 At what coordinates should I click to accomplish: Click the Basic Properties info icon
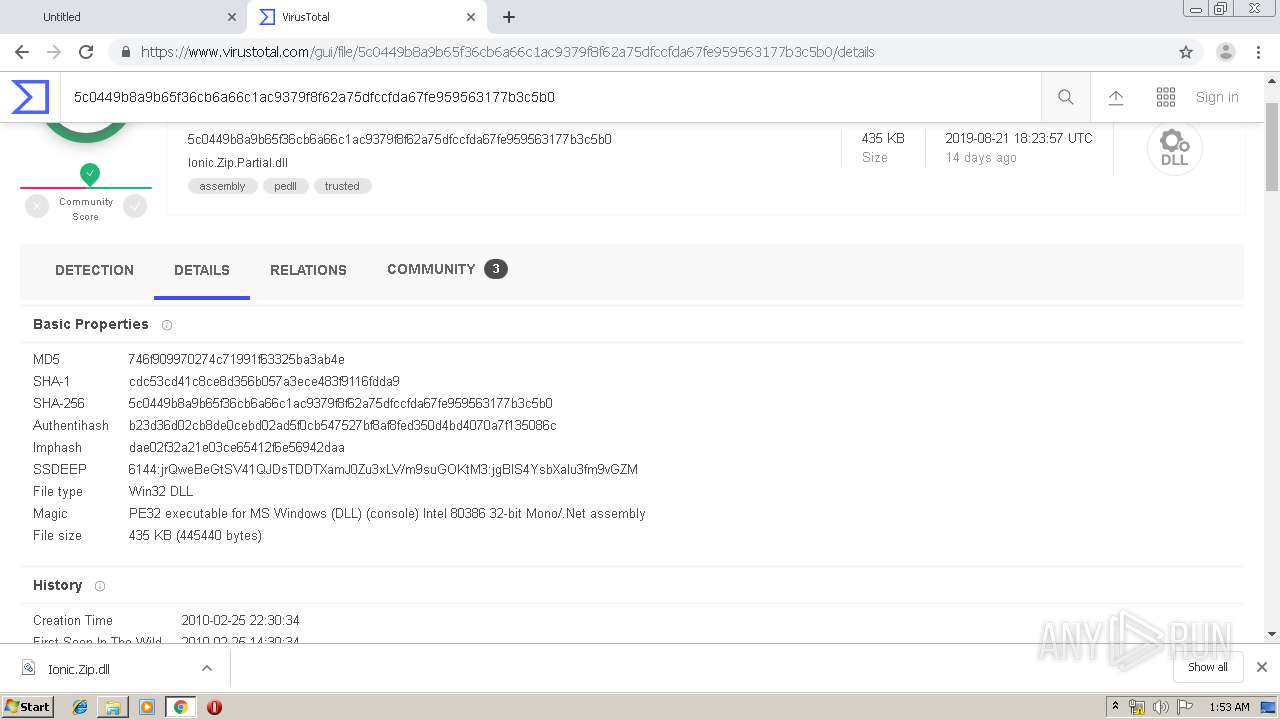pyautogui.click(x=167, y=325)
